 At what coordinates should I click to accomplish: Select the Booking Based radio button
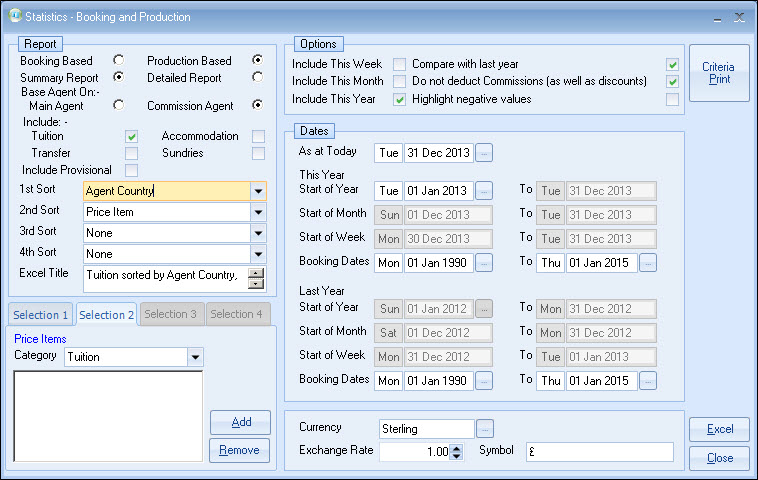119,60
